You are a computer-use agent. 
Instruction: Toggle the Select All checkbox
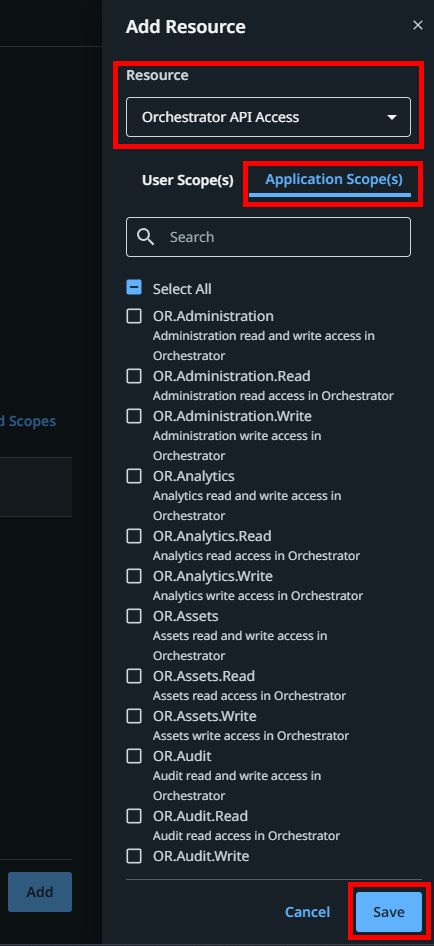(x=134, y=287)
